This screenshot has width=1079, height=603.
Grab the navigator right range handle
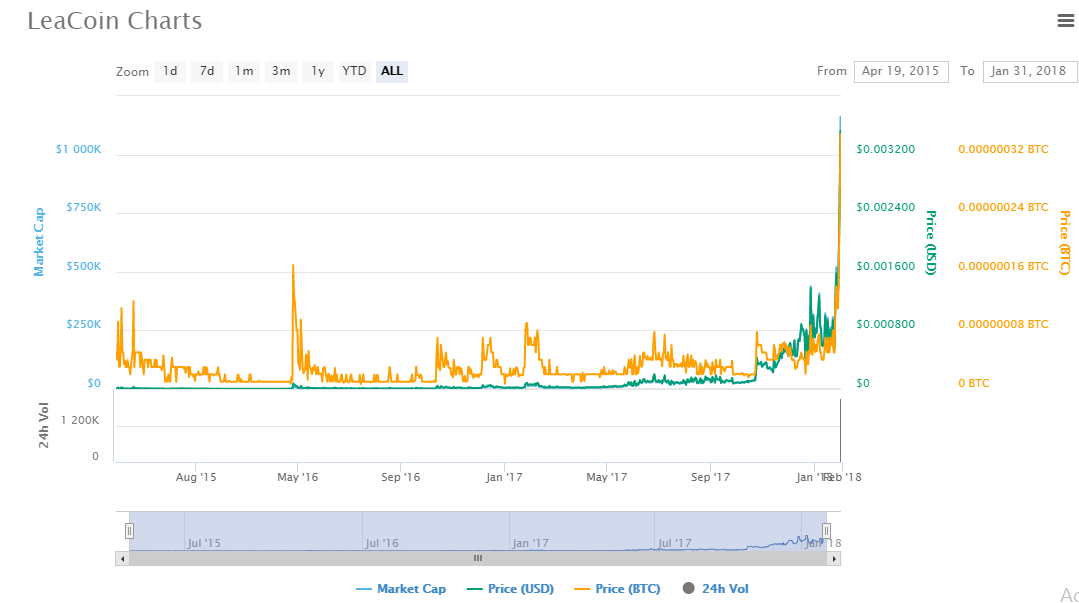tap(826, 531)
